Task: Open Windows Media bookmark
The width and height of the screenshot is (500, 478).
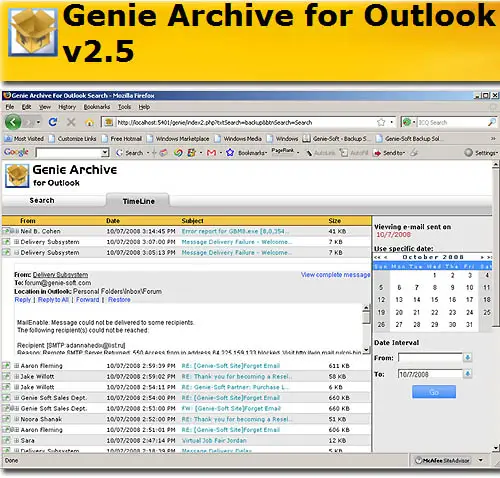Action: [x=238, y=138]
